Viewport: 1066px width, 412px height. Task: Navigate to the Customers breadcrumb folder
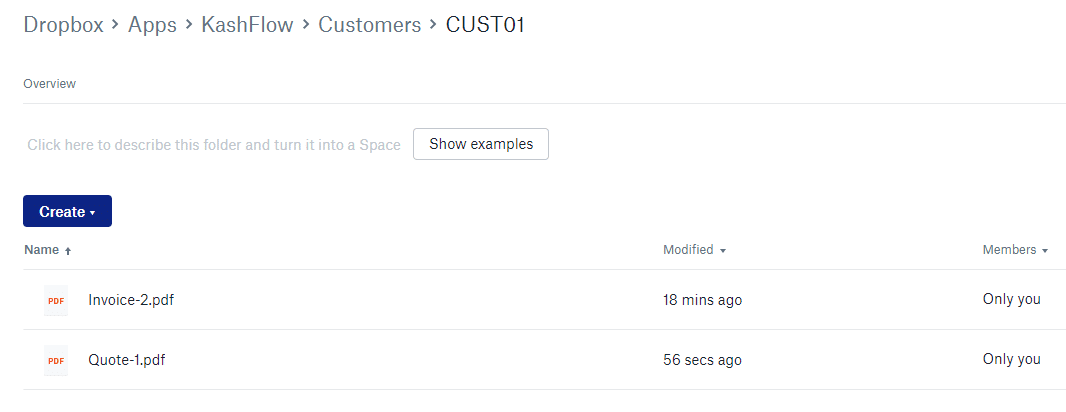369,25
